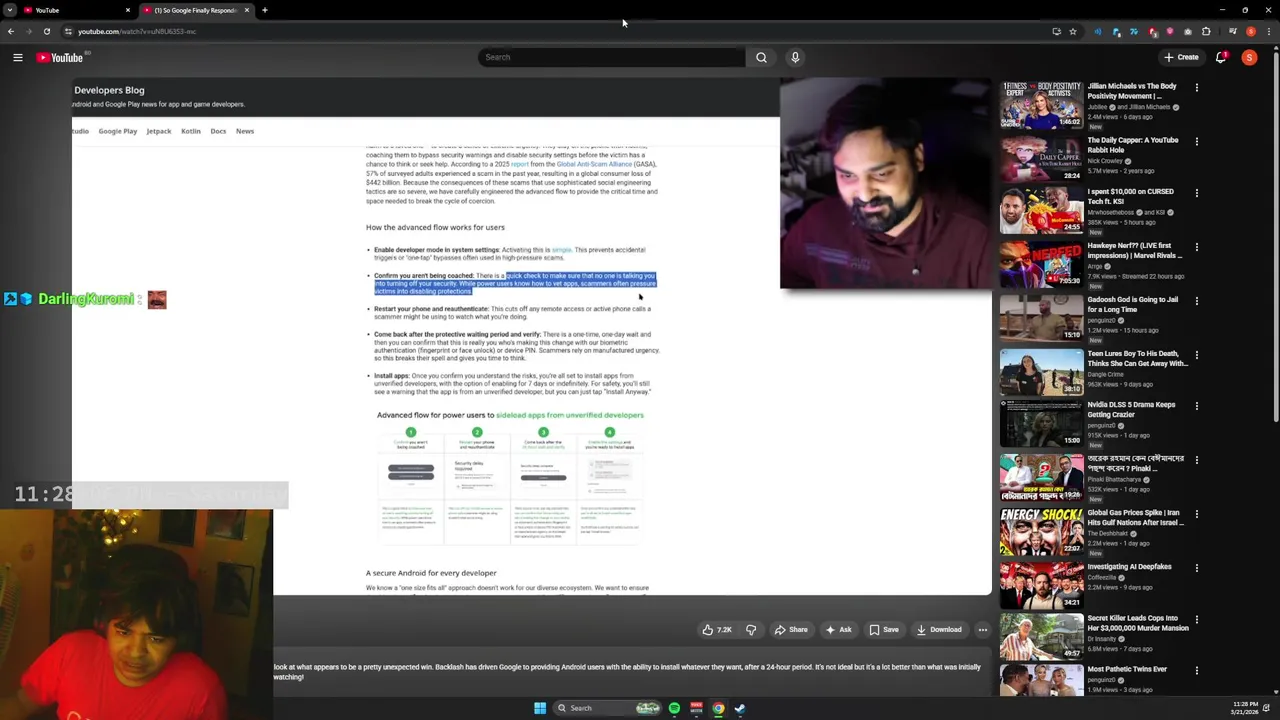
Task: Open the account avatar menu
Action: [1249, 57]
